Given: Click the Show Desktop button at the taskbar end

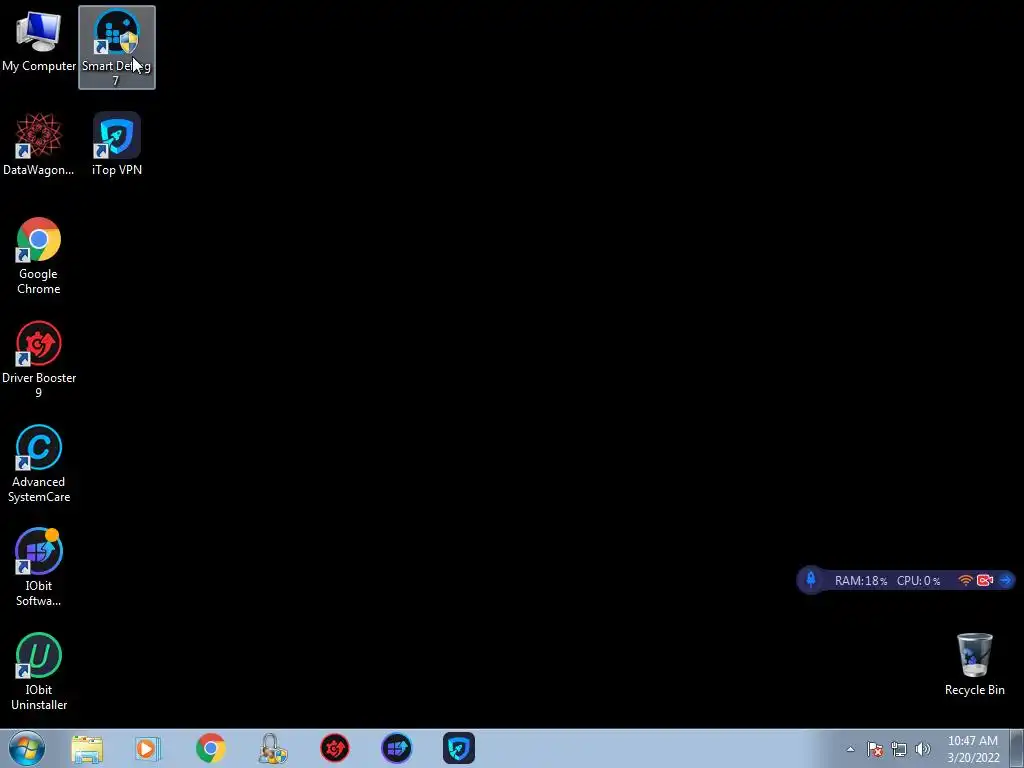Looking at the screenshot, I should (1017, 748).
